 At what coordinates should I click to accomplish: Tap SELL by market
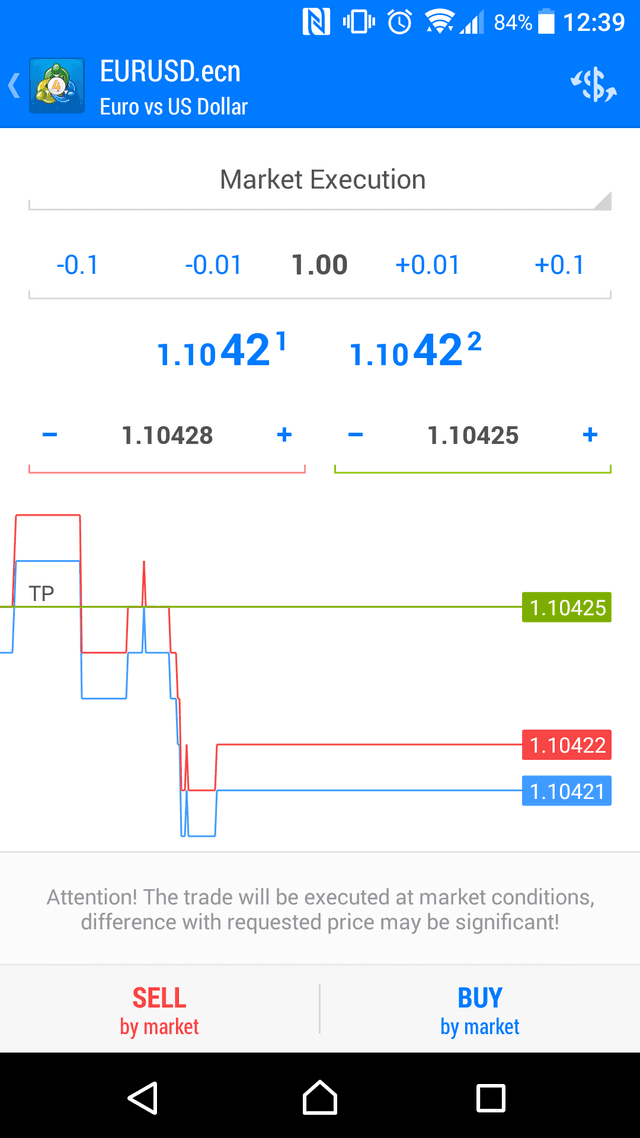[158, 1009]
